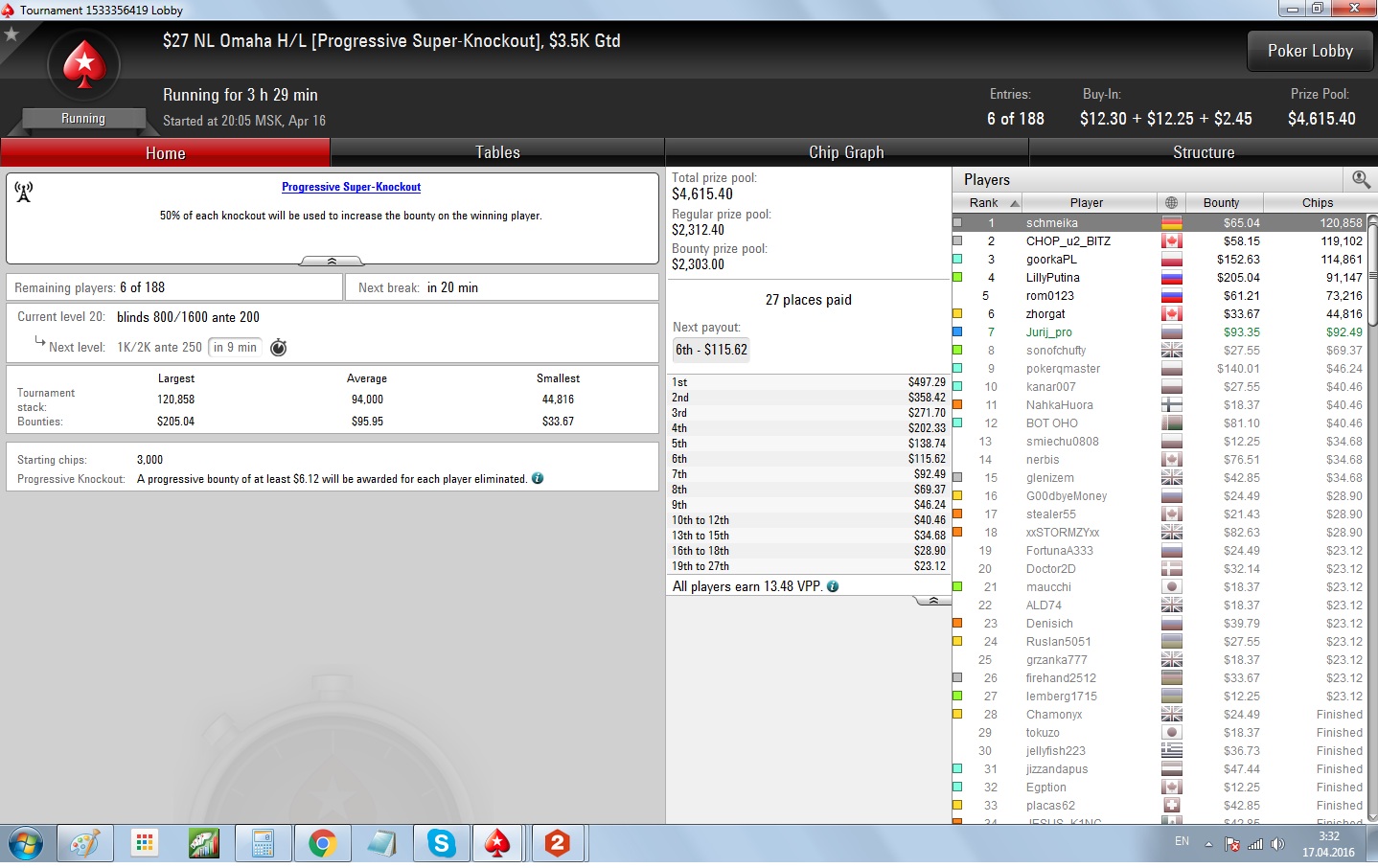
Task: Select player rom0123 in the list
Action: [1159, 296]
